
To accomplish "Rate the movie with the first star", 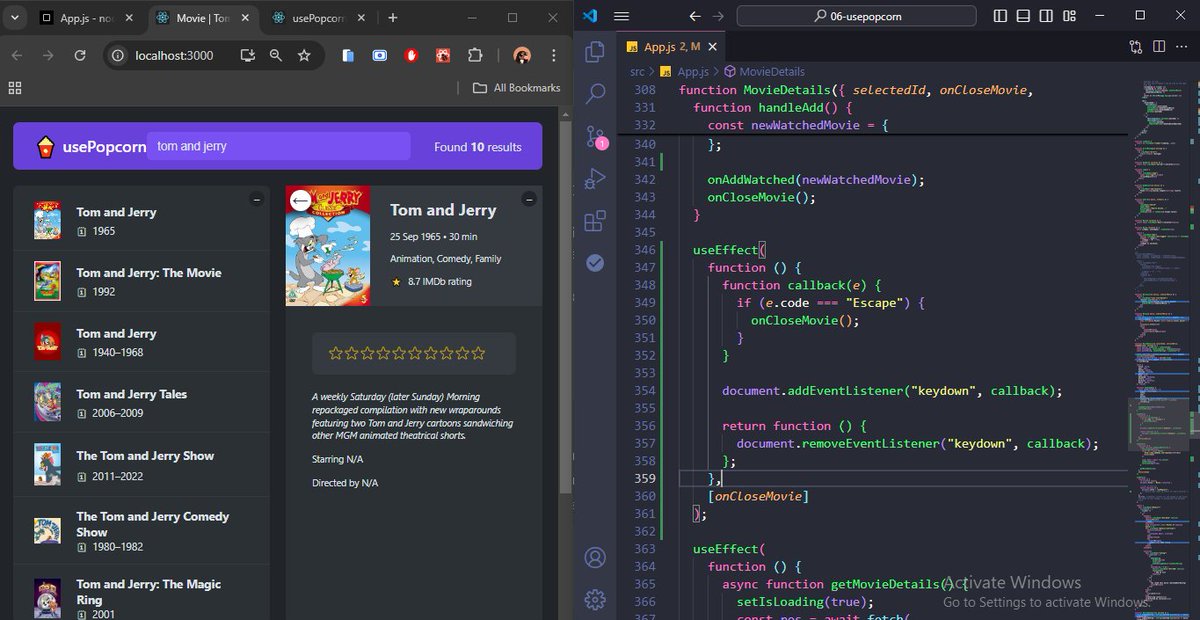I will click(336, 353).
